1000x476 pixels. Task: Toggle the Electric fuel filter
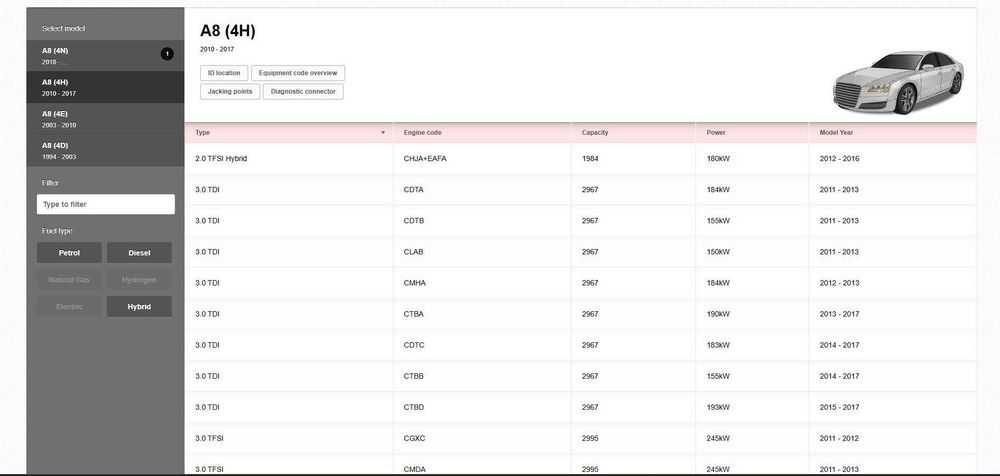[x=69, y=306]
